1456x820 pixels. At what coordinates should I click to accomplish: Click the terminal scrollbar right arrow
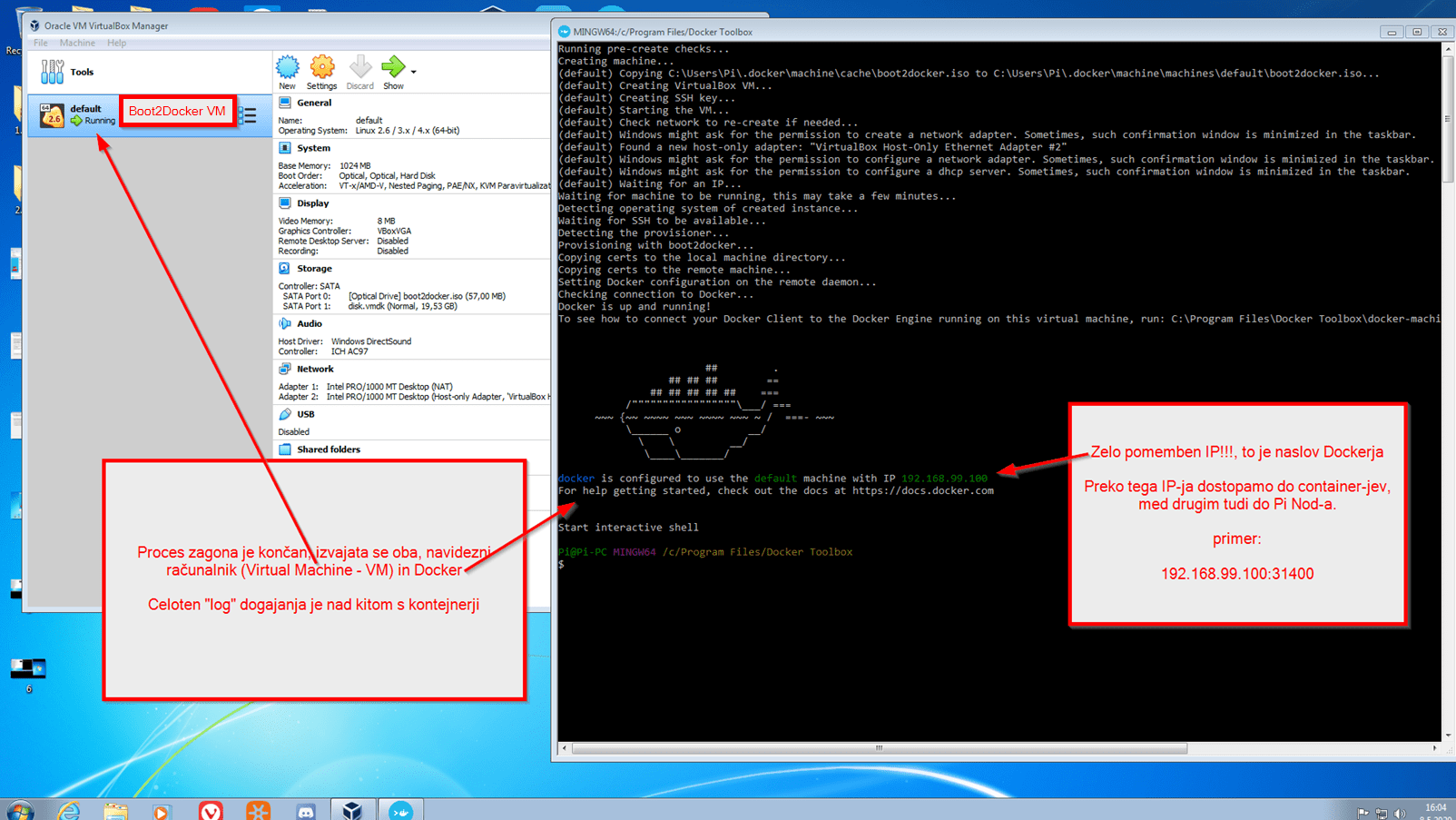(x=1434, y=748)
